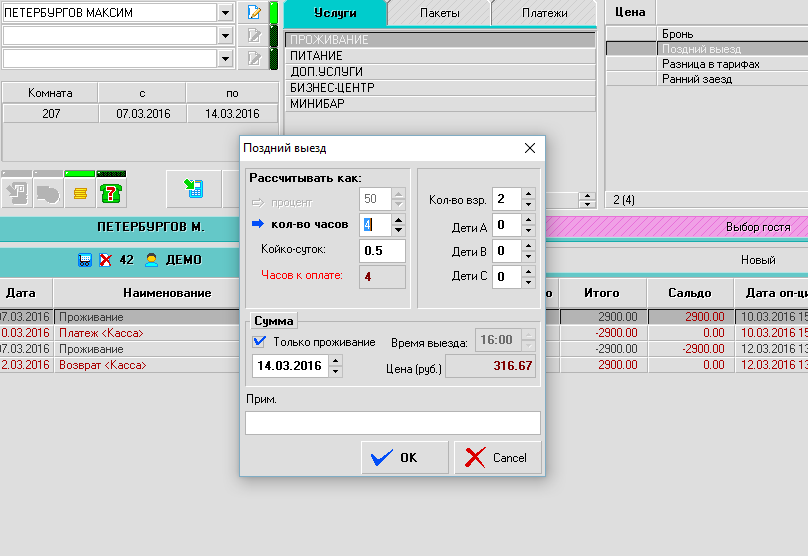Select the процент calculation option
808x556 pixels.
(x=257, y=201)
